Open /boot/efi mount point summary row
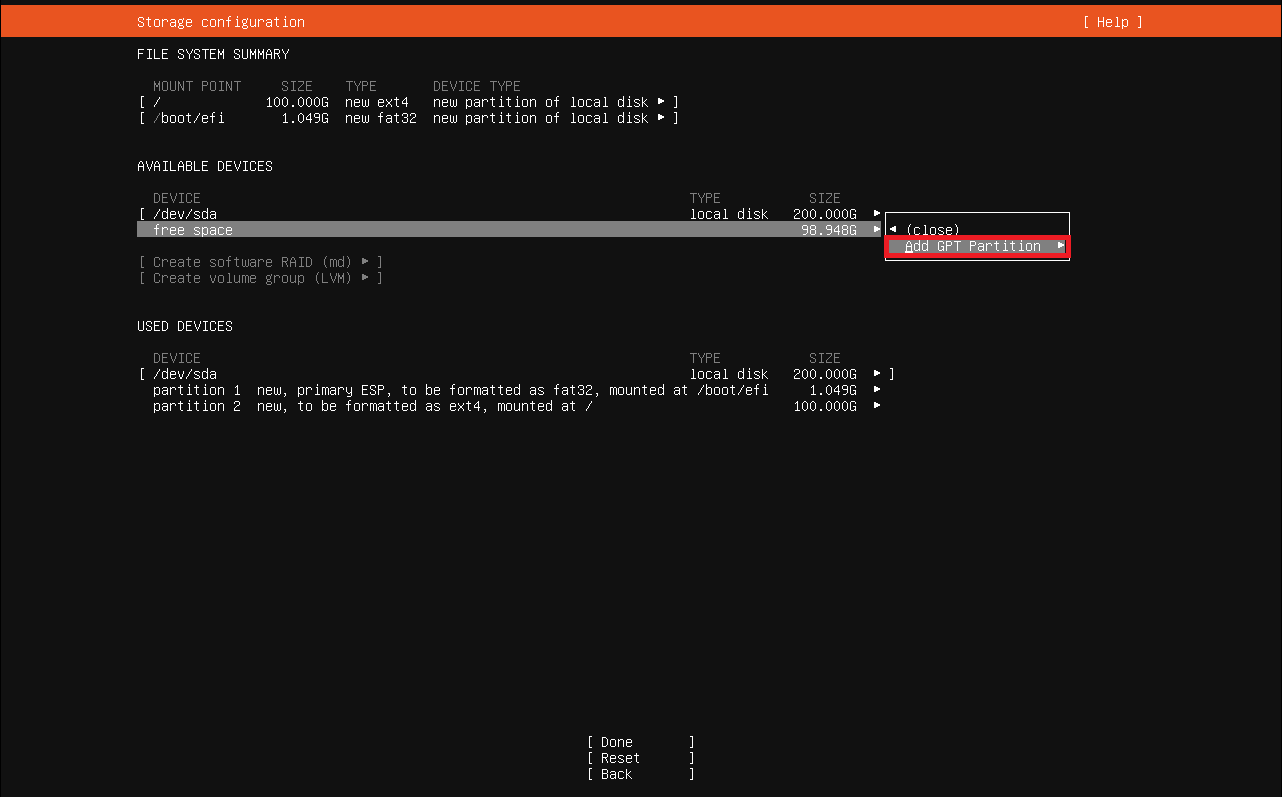 pyautogui.click(x=408, y=118)
